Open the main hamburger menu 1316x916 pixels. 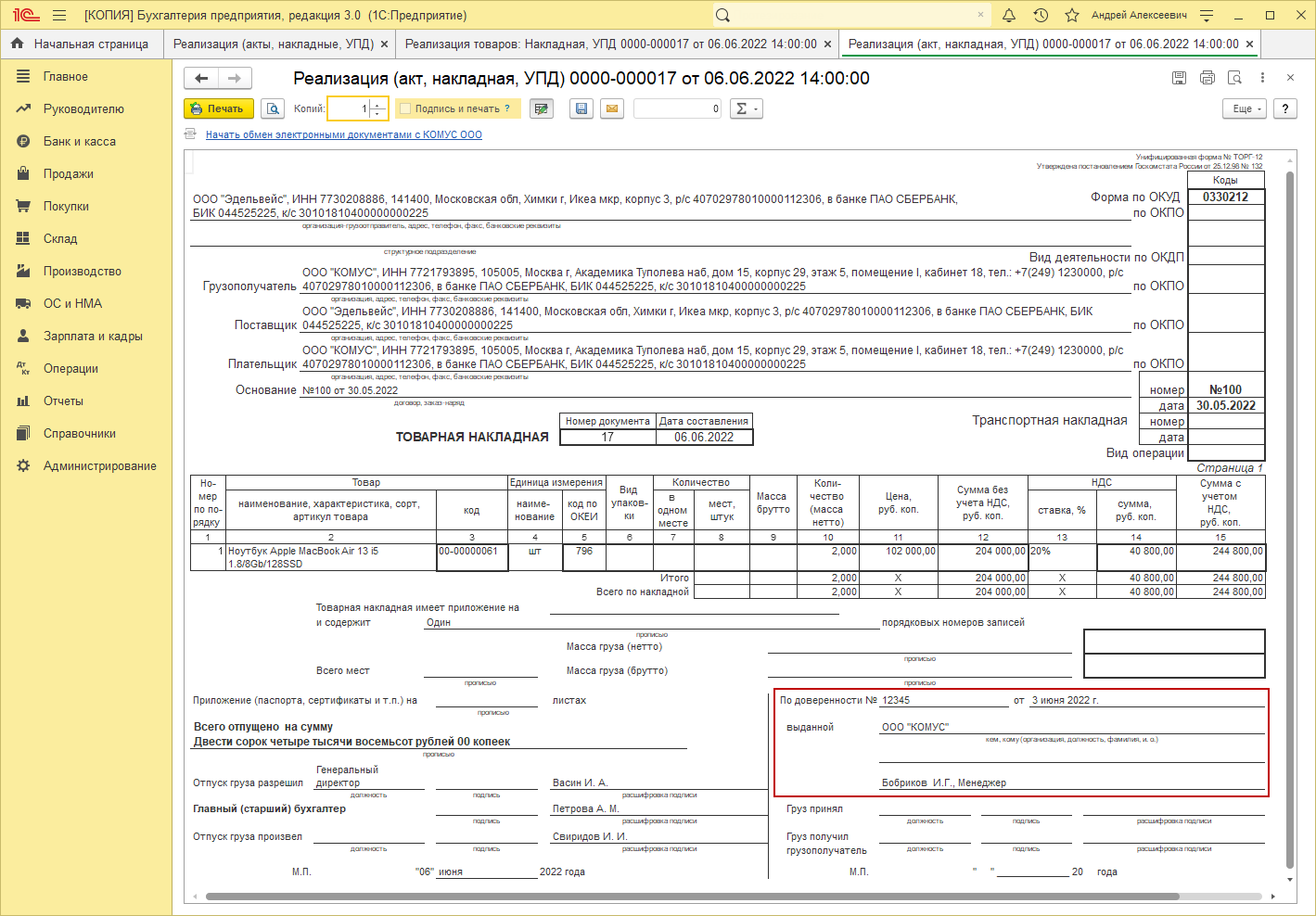click(59, 16)
